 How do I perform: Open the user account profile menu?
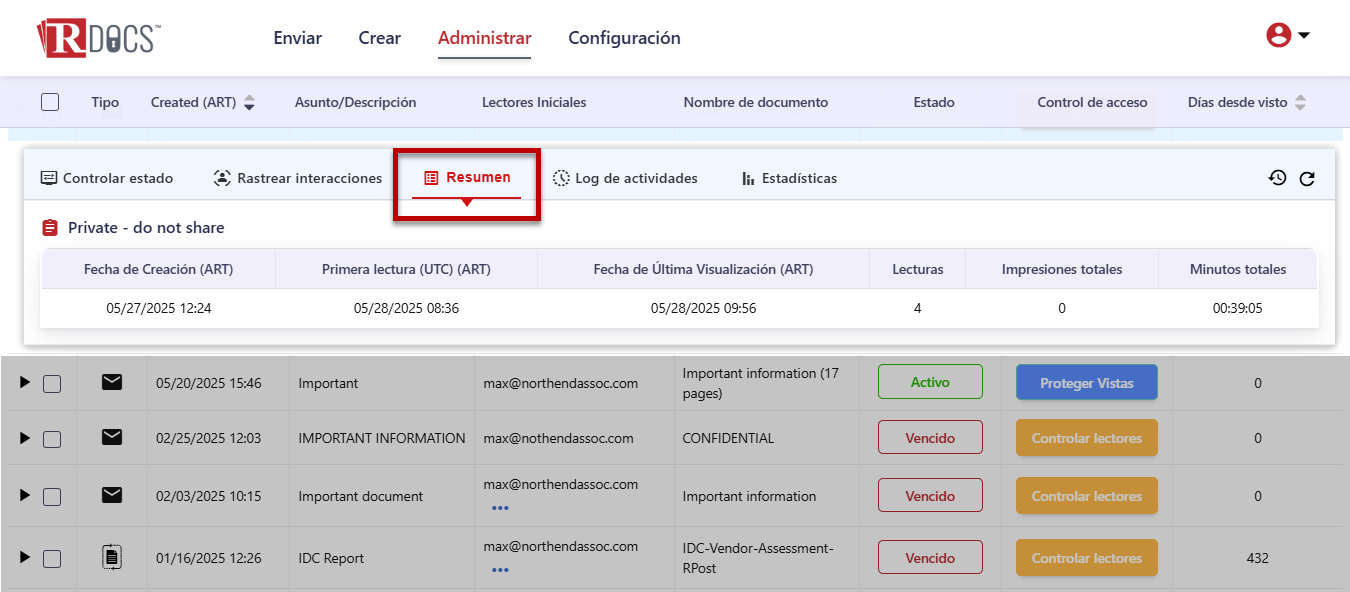point(1287,36)
